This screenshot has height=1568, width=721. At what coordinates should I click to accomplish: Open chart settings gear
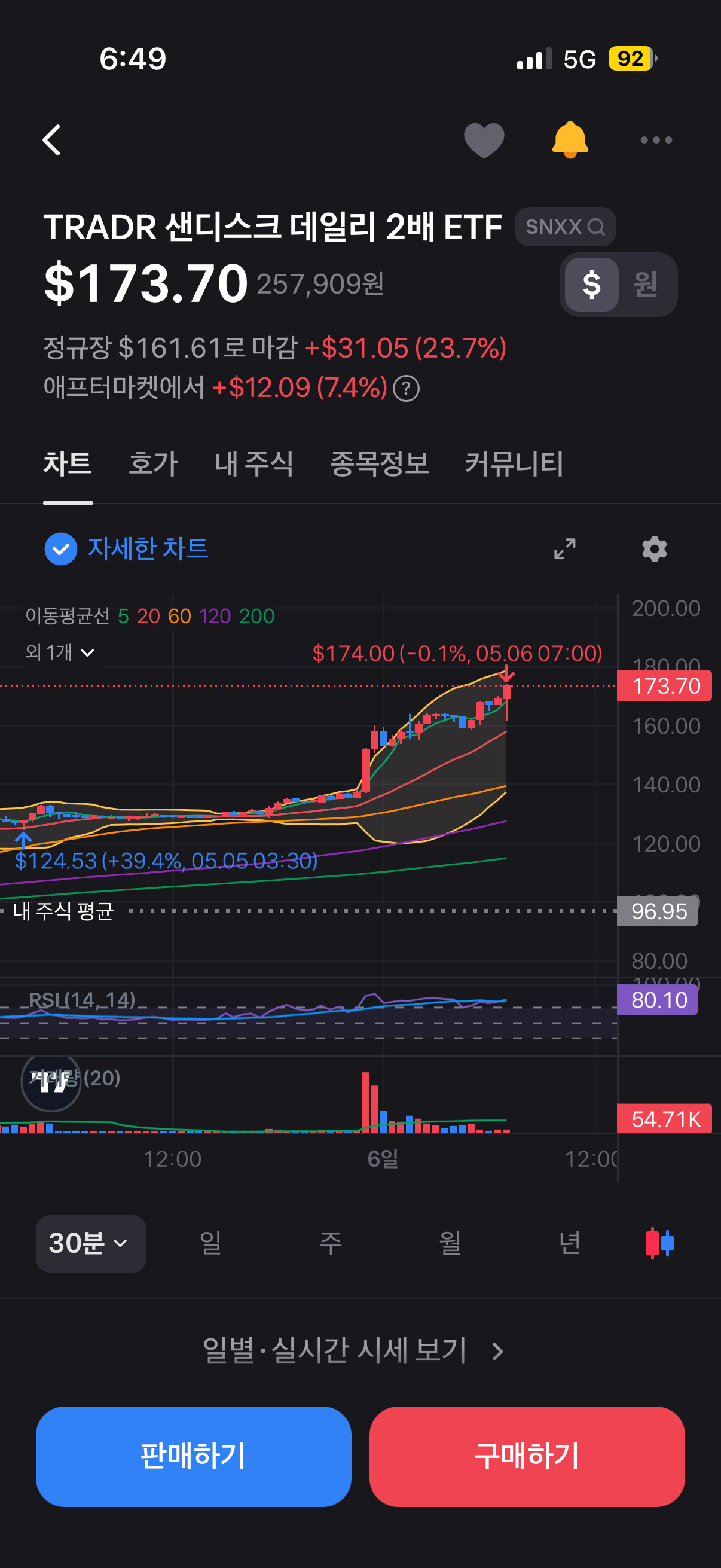tap(655, 548)
